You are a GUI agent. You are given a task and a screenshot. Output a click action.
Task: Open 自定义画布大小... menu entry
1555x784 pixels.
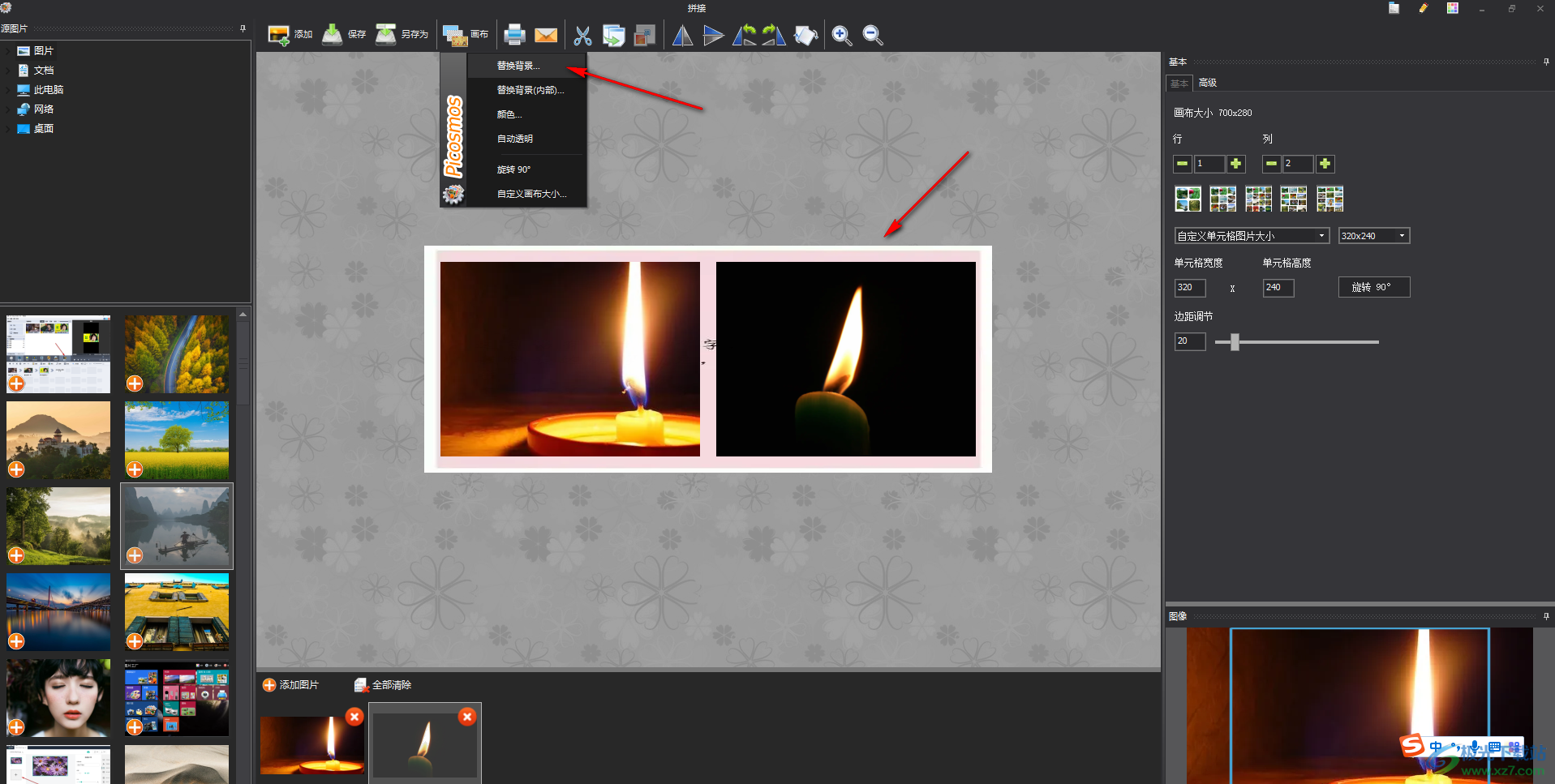click(526, 194)
